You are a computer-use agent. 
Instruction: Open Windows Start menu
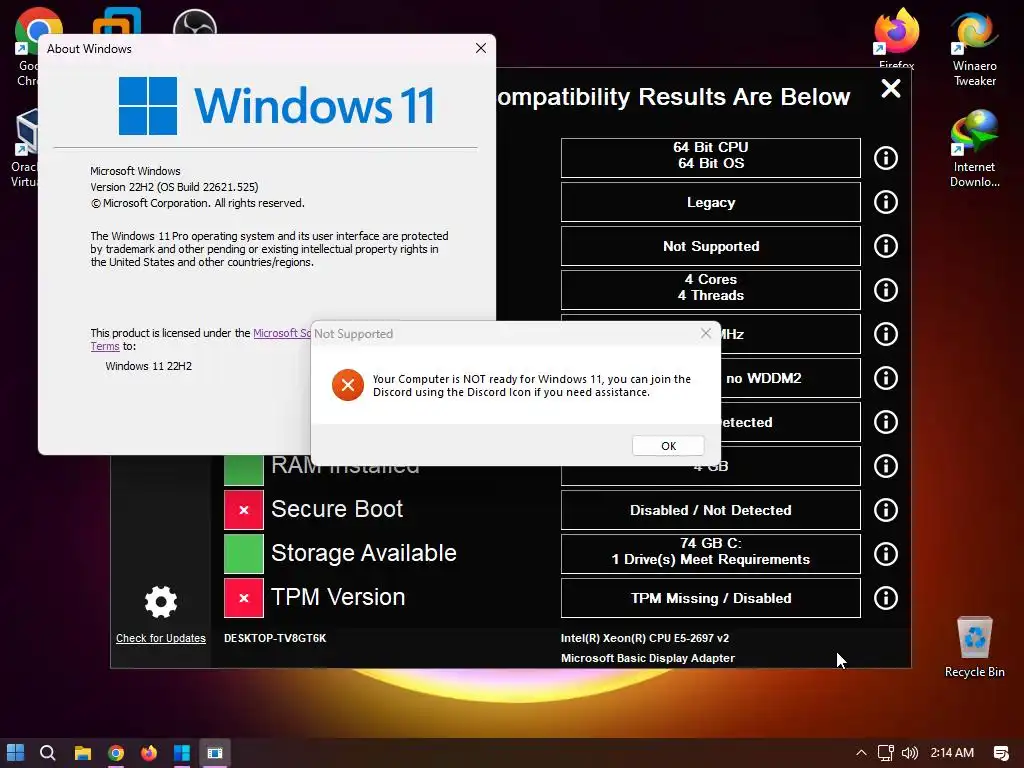point(16,753)
